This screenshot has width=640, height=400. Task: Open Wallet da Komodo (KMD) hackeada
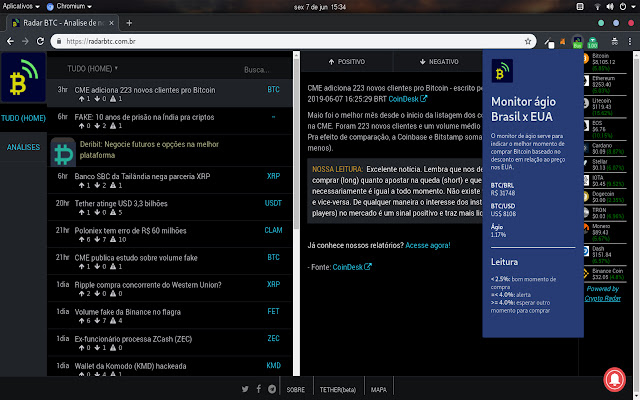[130, 366]
